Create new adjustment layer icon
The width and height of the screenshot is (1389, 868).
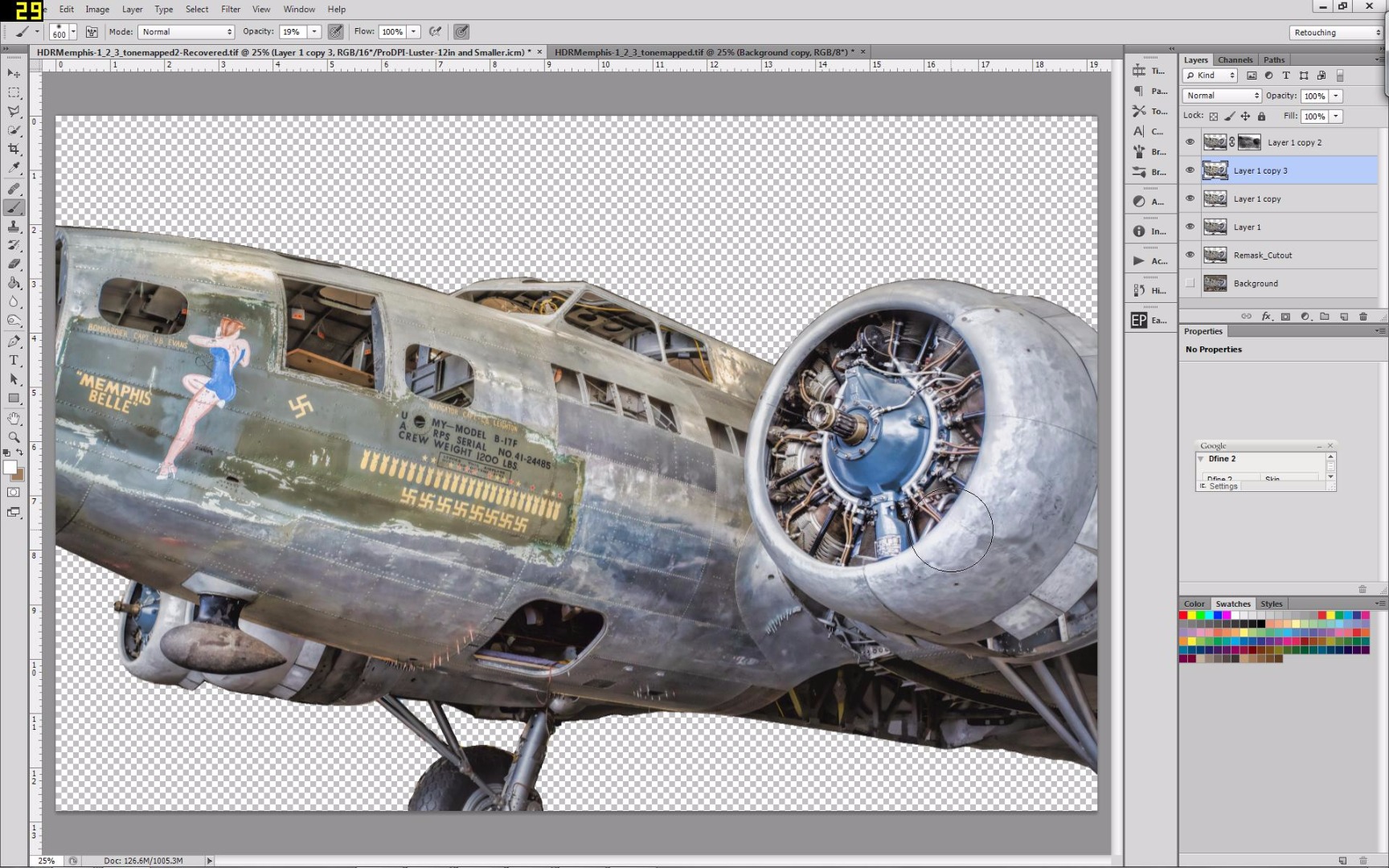point(1305,317)
